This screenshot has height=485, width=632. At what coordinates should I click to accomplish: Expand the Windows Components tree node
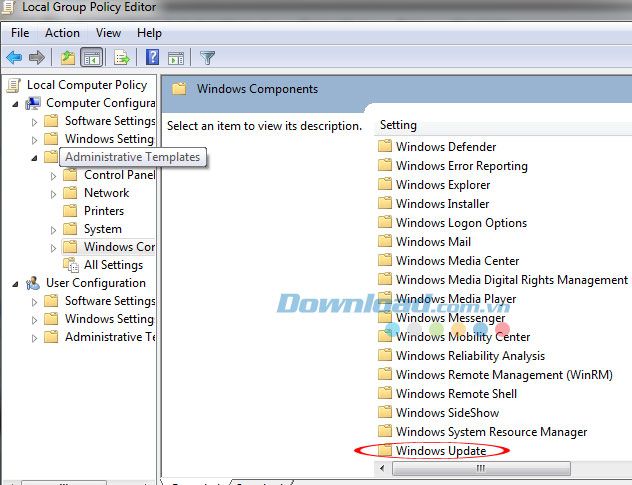53,248
